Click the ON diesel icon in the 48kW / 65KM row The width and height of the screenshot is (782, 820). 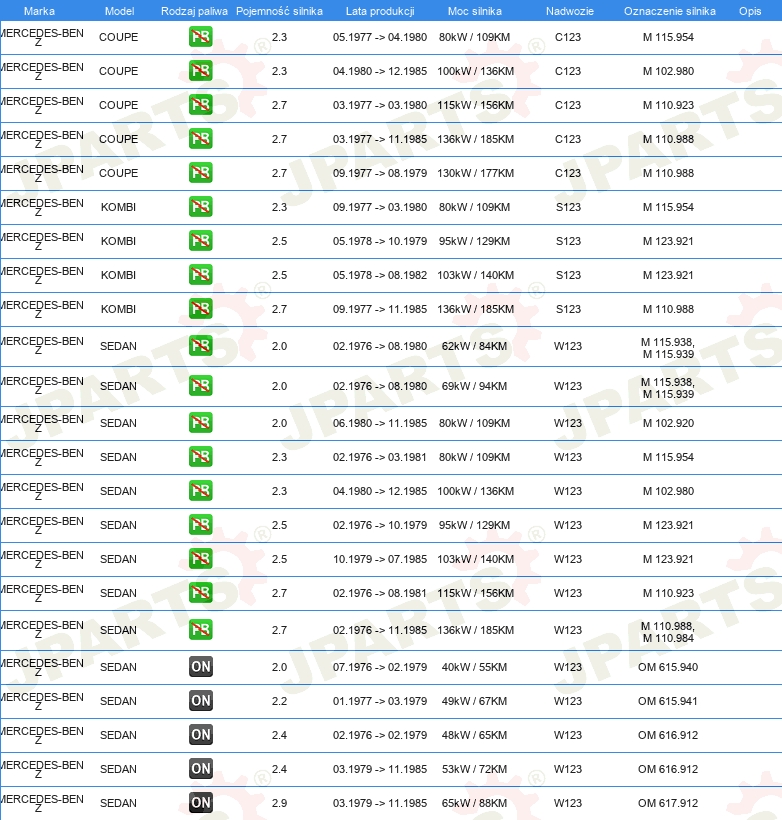[x=201, y=735]
